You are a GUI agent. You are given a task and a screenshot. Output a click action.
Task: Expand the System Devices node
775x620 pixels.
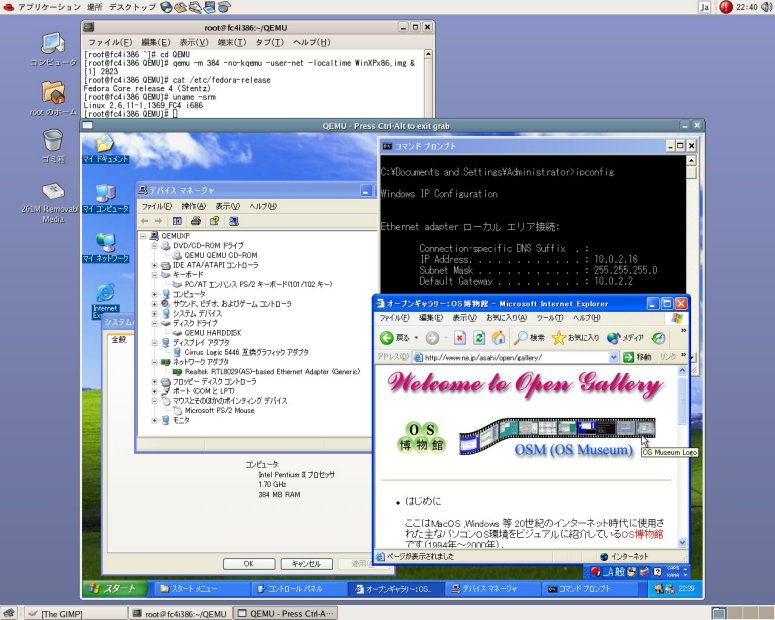pos(154,313)
